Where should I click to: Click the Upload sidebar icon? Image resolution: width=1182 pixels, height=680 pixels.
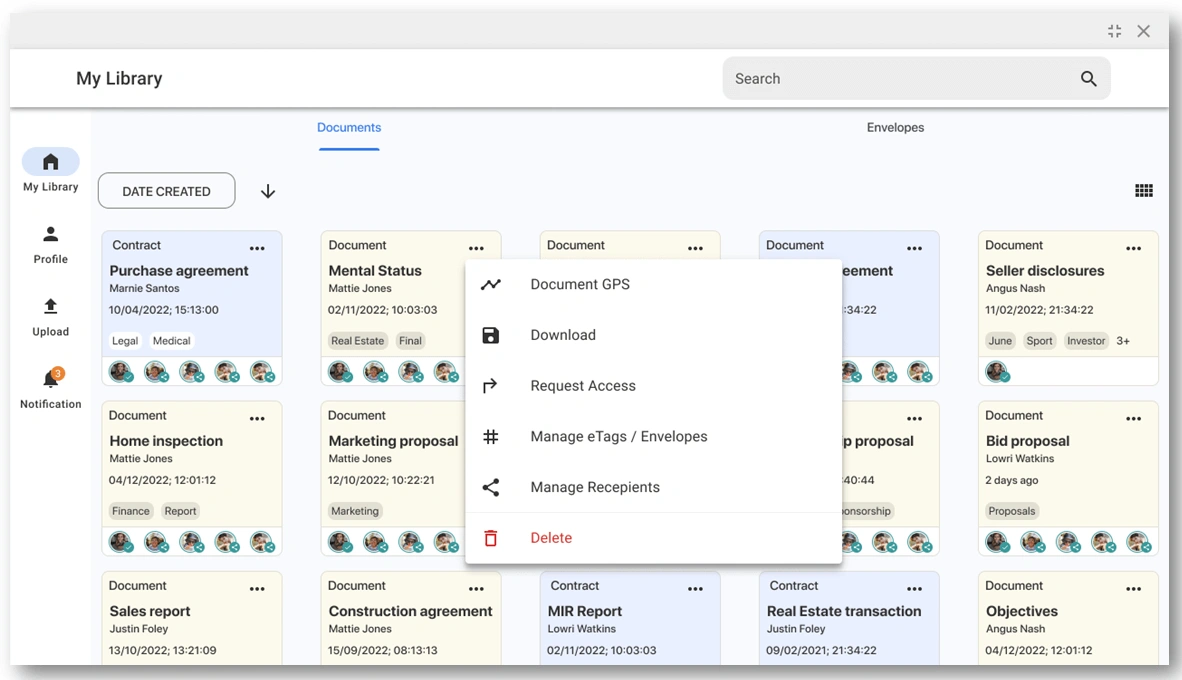(51, 306)
